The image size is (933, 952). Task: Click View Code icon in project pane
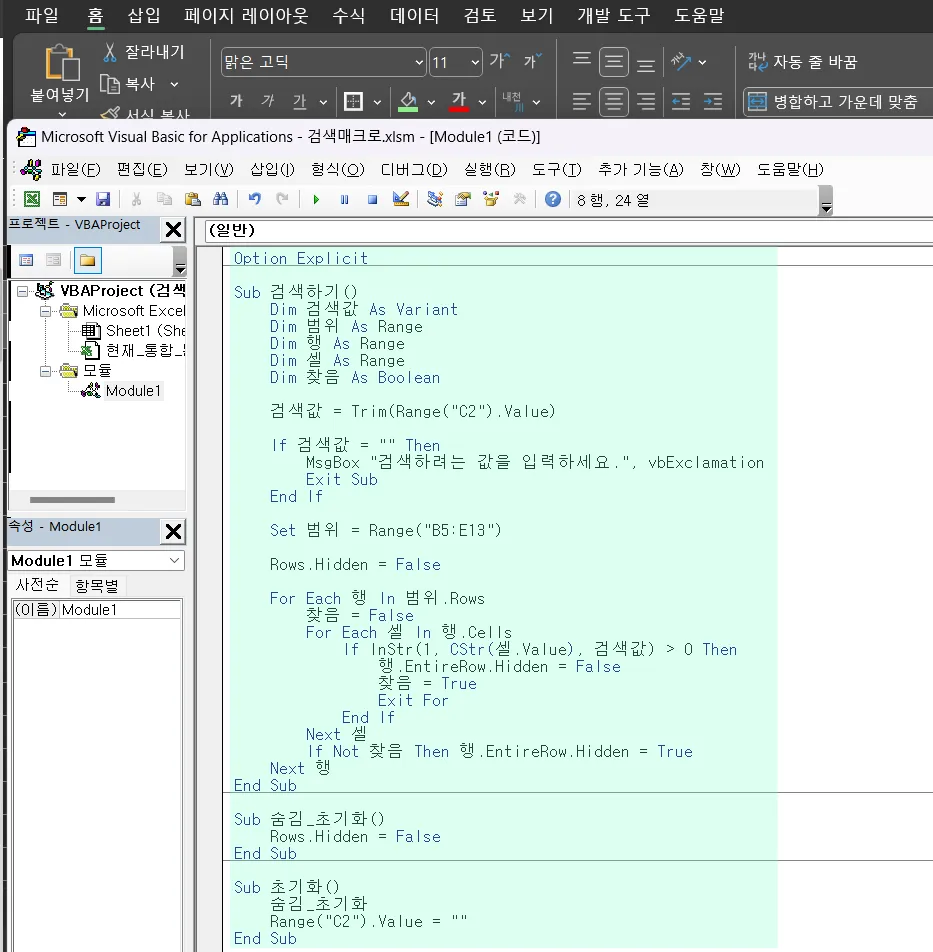click(x=26, y=260)
